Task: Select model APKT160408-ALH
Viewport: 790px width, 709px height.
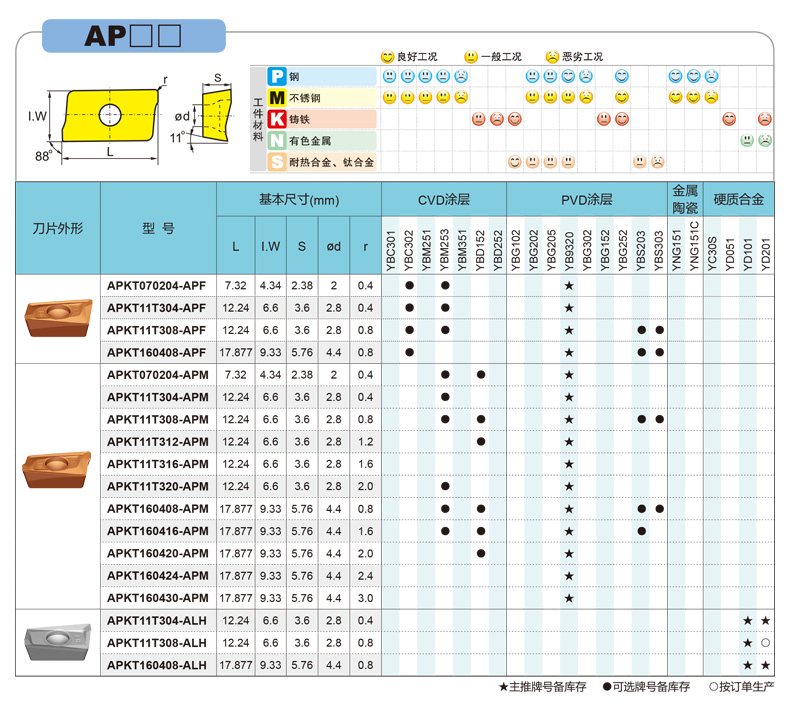Action: point(157,665)
